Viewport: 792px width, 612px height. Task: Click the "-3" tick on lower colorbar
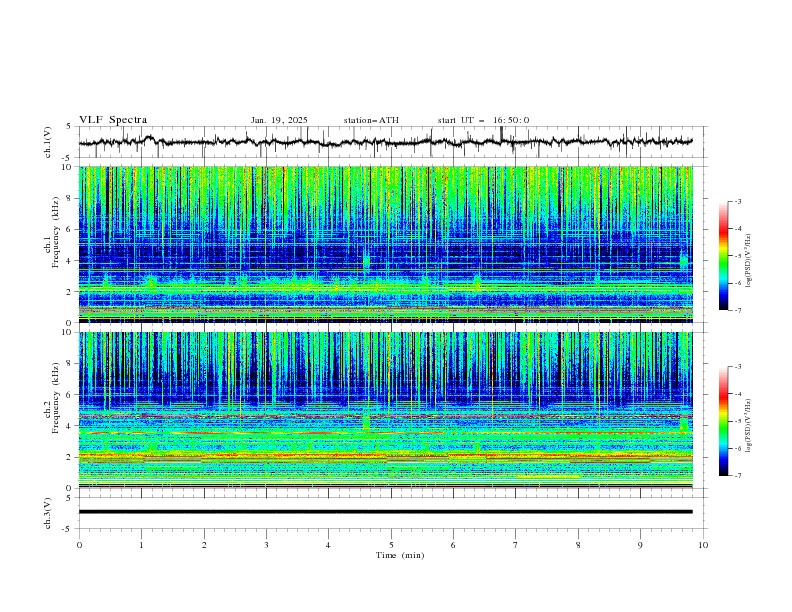738,367
